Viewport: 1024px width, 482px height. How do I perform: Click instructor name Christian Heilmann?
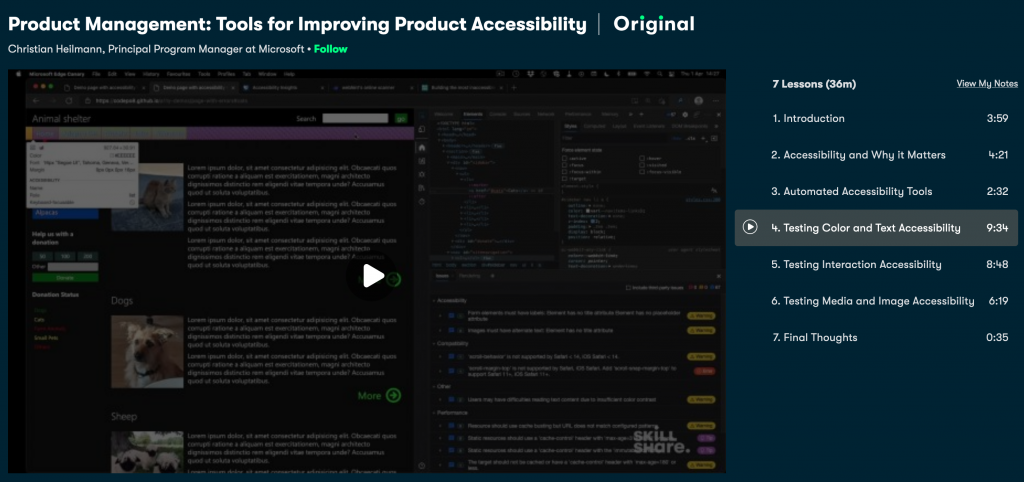[57, 49]
